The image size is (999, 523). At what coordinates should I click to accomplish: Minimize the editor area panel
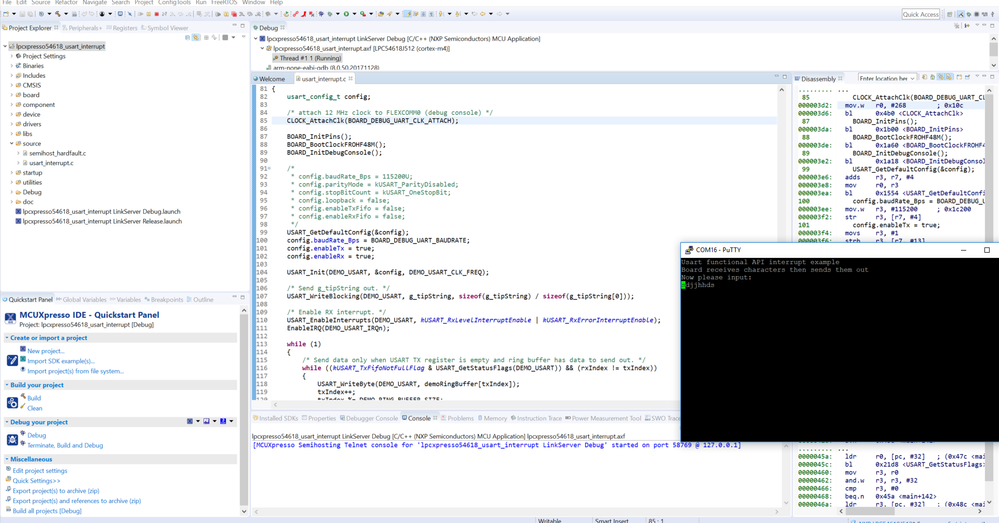click(776, 76)
